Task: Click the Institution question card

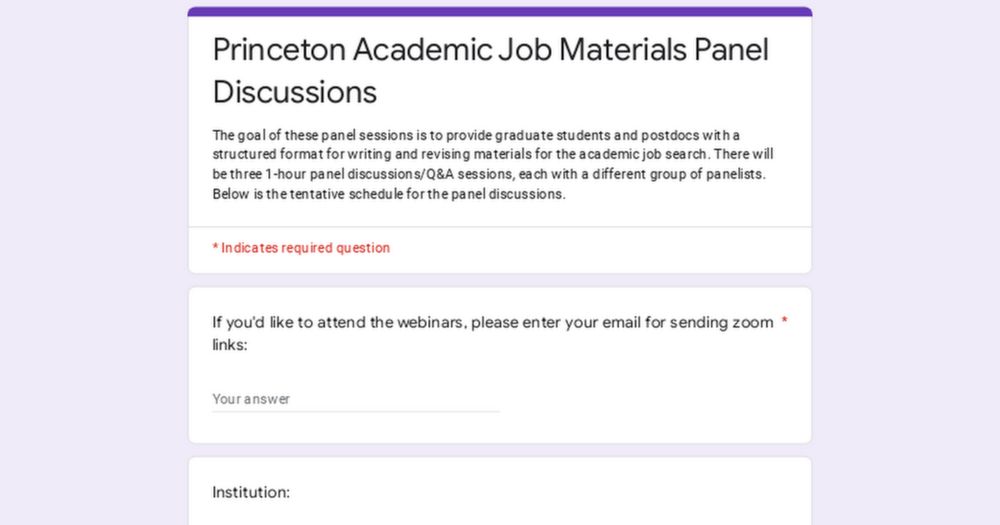Action: coord(500,491)
